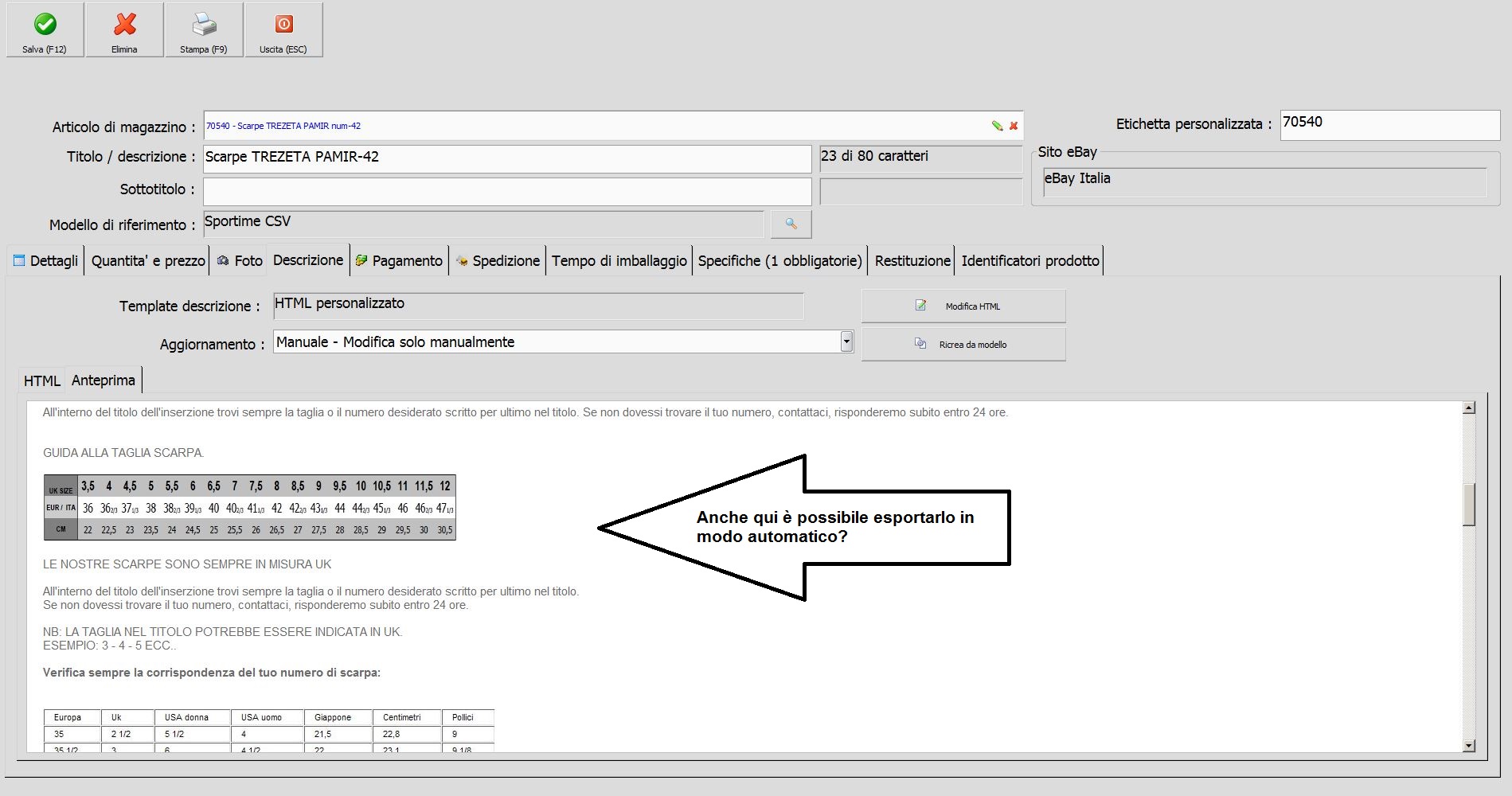Click the '23 di 80 caratteri' counter

[921, 158]
